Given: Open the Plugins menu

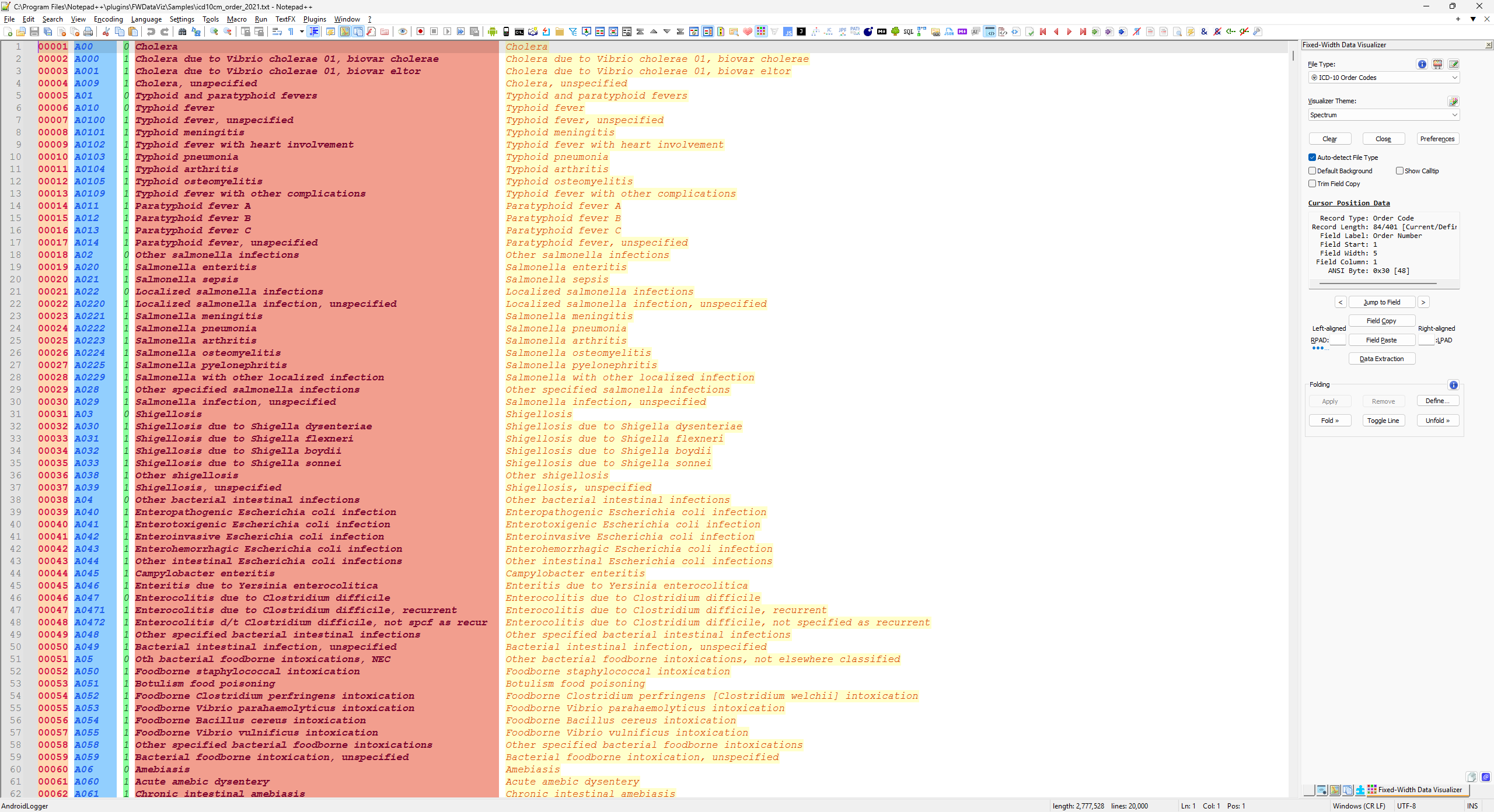Looking at the screenshot, I should click(x=315, y=19).
